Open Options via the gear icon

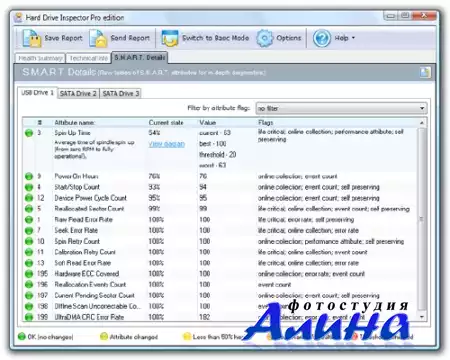click(x=265, y=38)
